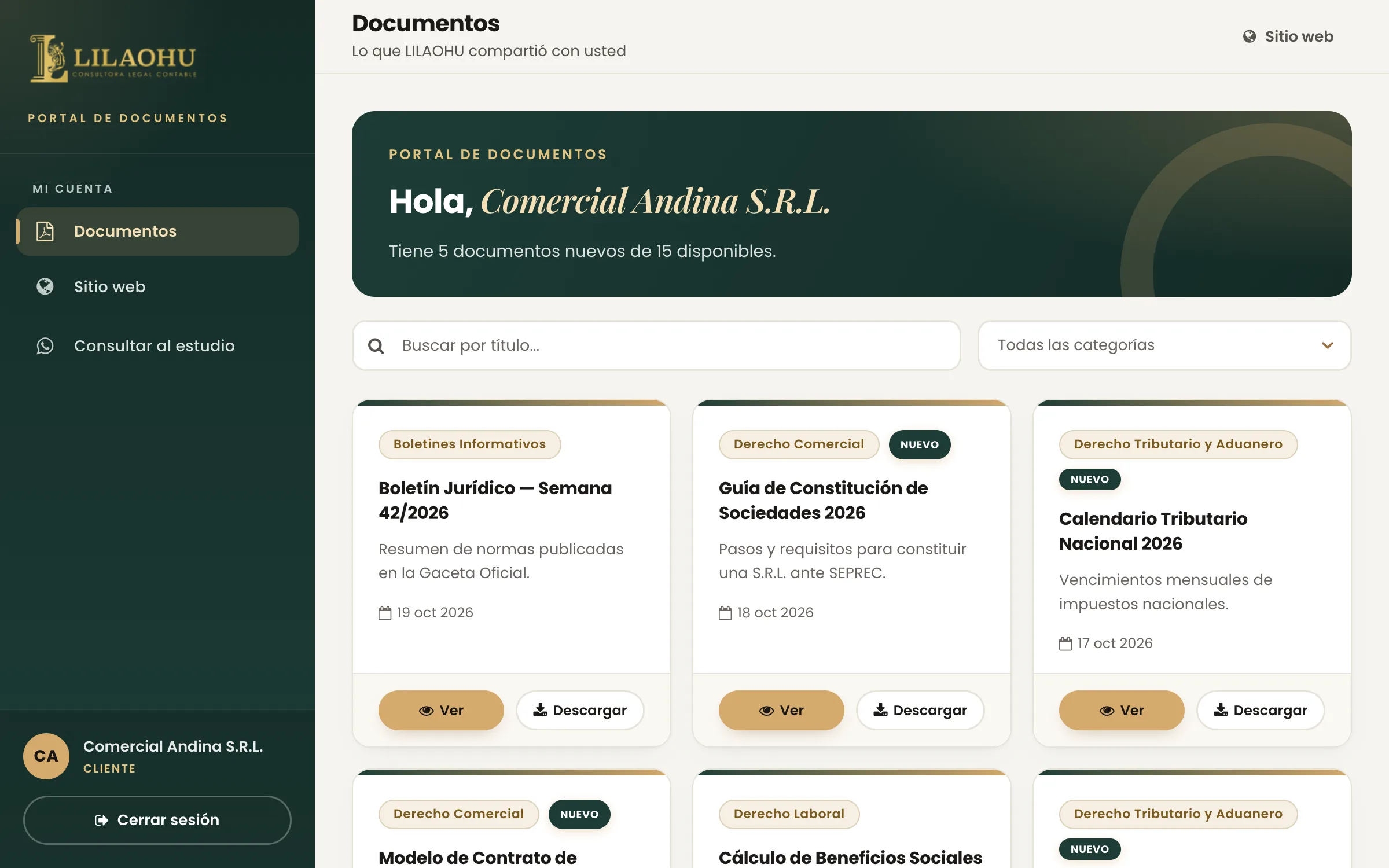
Task: Click Derecho Tributario y Aduanero tag on Calendario card
Action: [1178, 444]
